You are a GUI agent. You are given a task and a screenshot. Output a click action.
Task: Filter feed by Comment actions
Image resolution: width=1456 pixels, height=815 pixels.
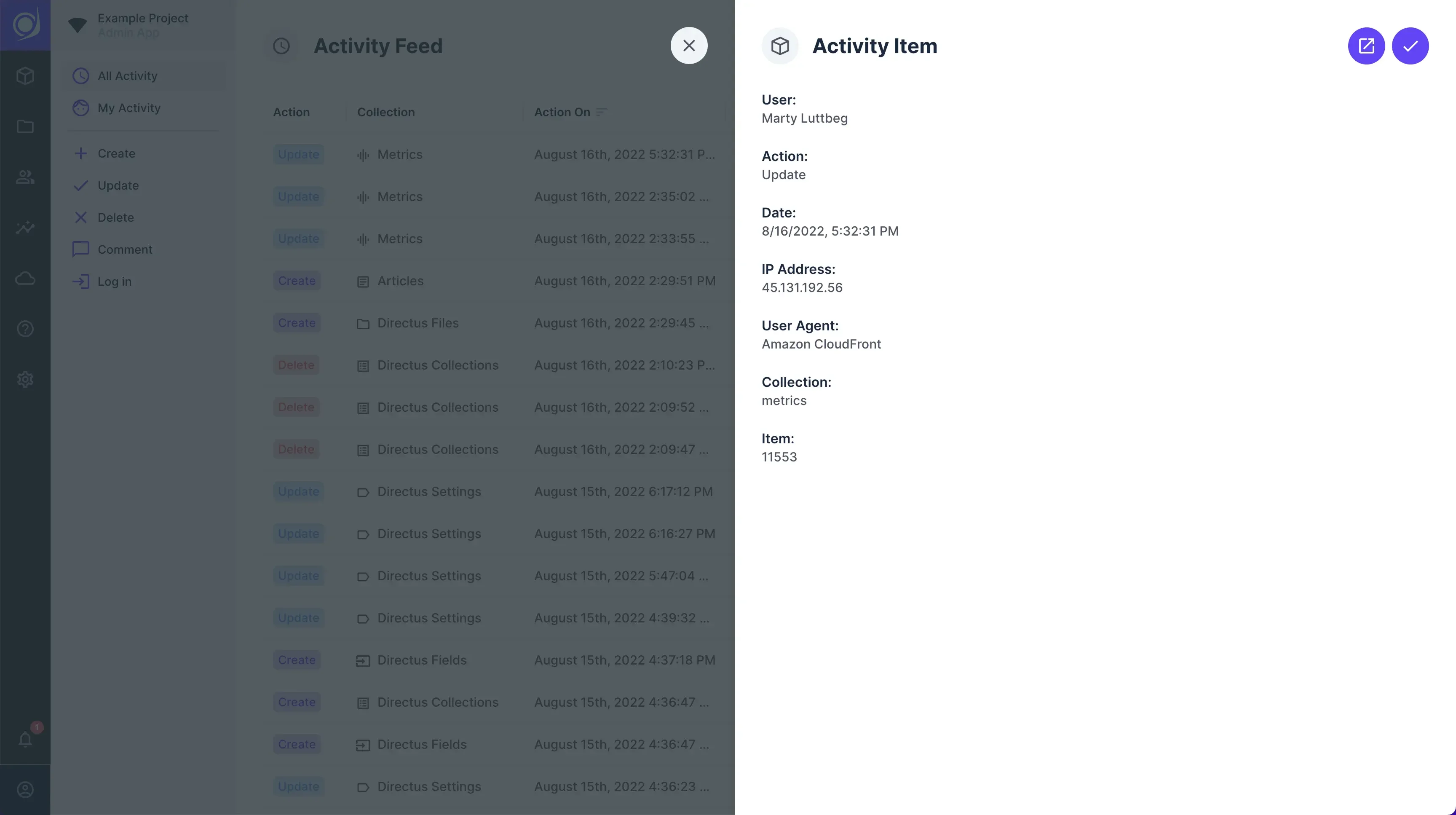(x=125, y=249)
